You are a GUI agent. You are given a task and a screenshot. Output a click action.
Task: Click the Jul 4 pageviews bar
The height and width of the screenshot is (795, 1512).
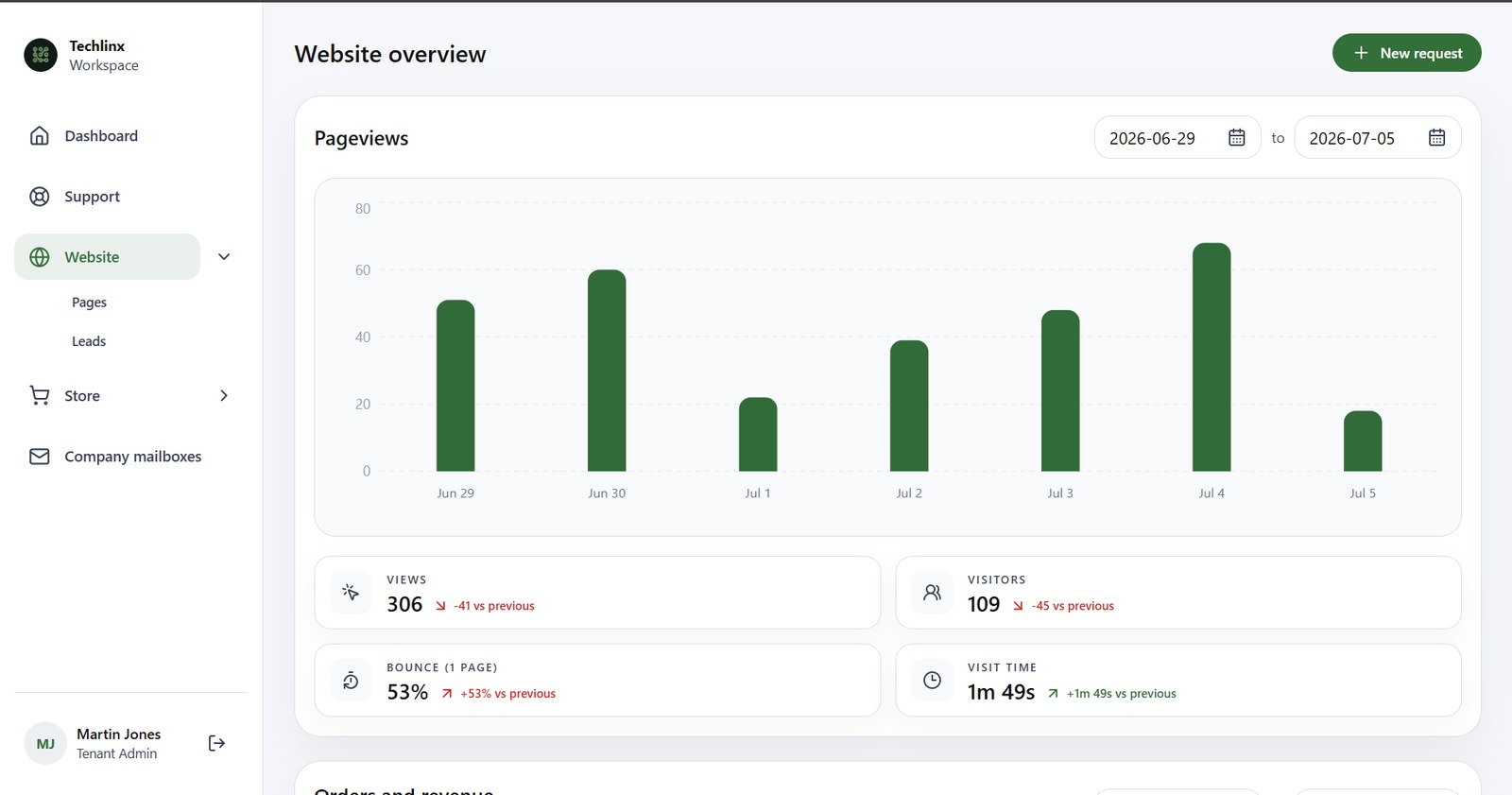1211,357
